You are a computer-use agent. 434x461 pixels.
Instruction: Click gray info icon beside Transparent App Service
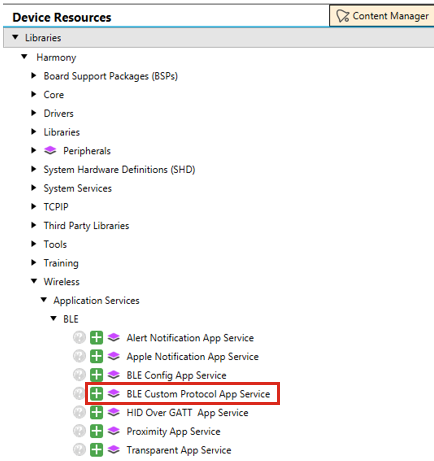click(x=79, y=450)
